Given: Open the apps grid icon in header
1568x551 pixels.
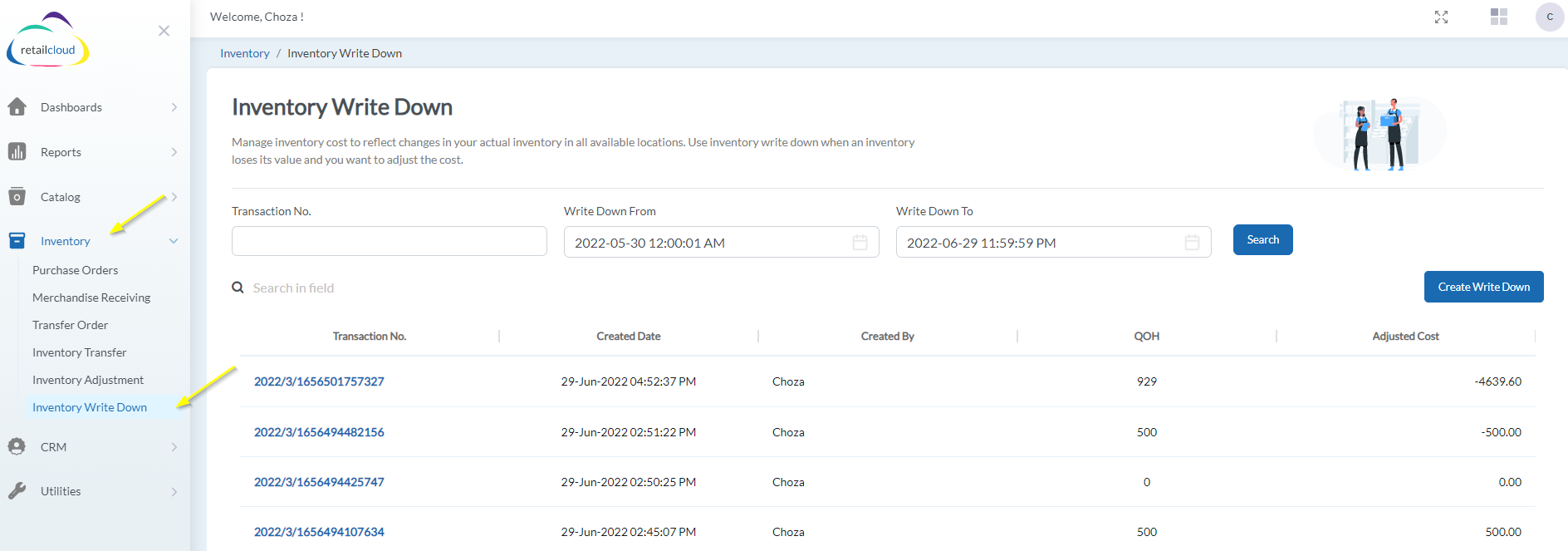Looking at the screenshot, I should [1499, 17].
